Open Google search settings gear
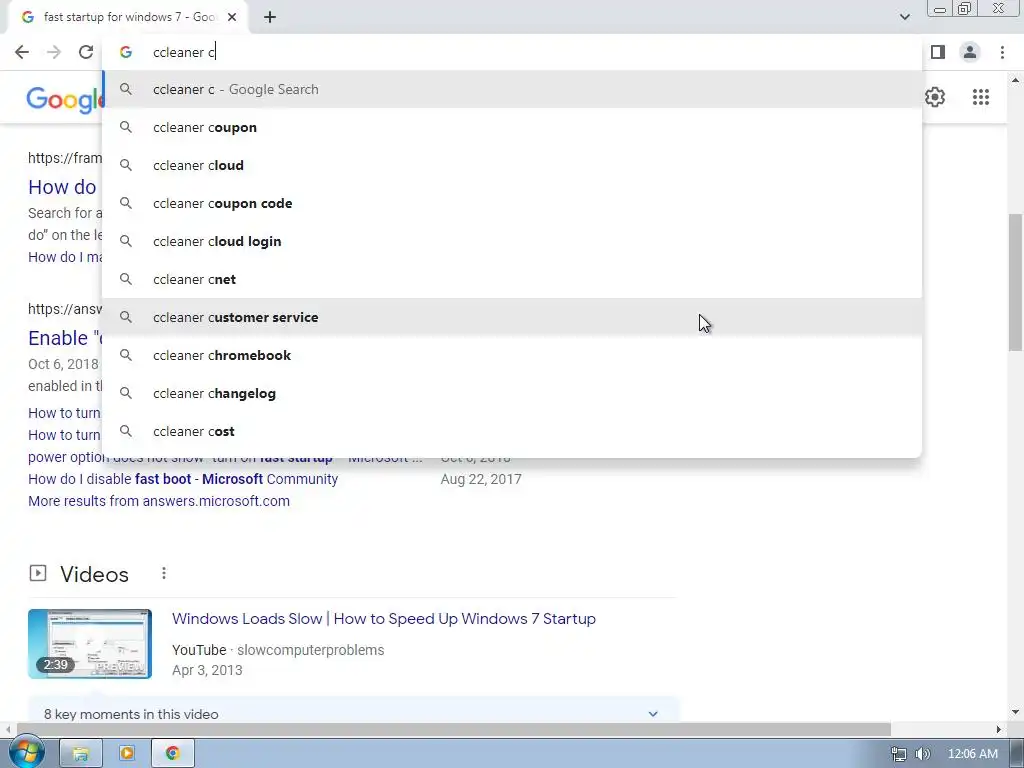1024x768 pixels. (x=935, y=97)
